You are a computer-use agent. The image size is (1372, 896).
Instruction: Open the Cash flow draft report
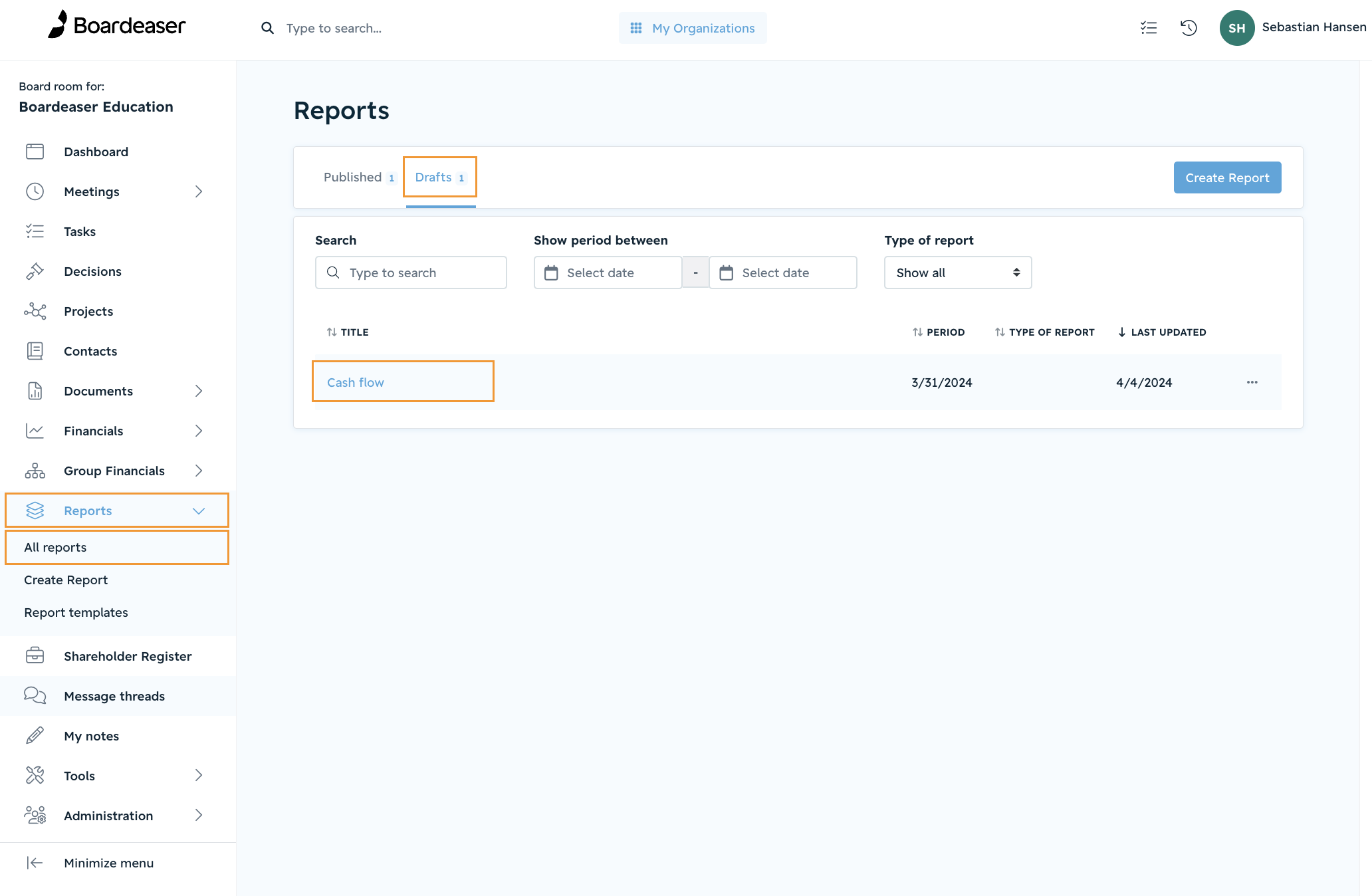pyautogui.click(x=356, y=382)
